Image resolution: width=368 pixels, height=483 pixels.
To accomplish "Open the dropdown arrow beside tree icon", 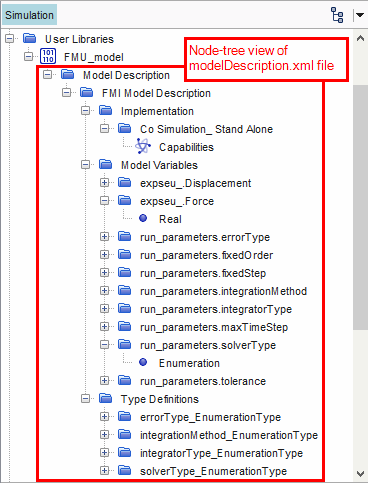I will (x=360, y=15).
